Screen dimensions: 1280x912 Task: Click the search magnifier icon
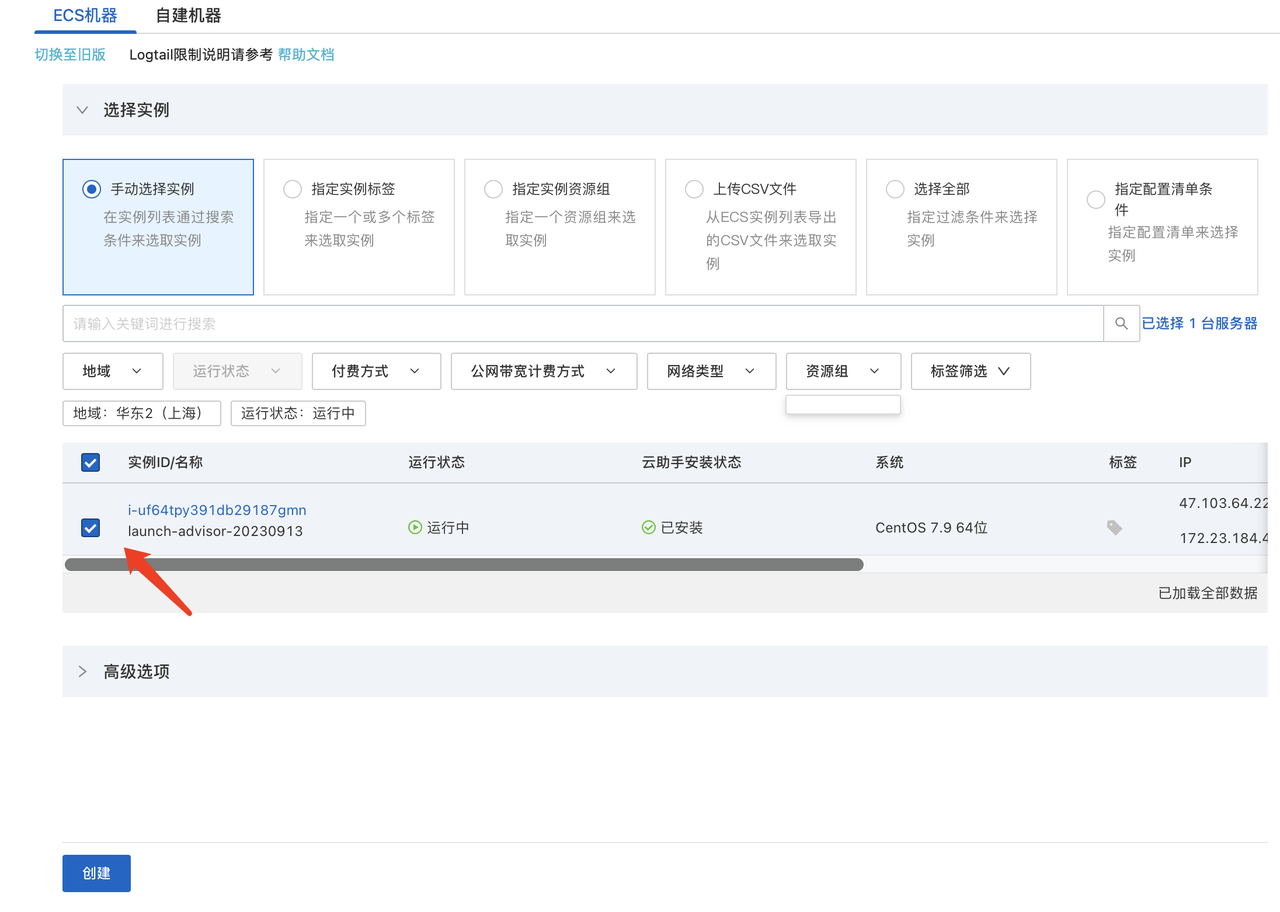(x=1121, y=324)
